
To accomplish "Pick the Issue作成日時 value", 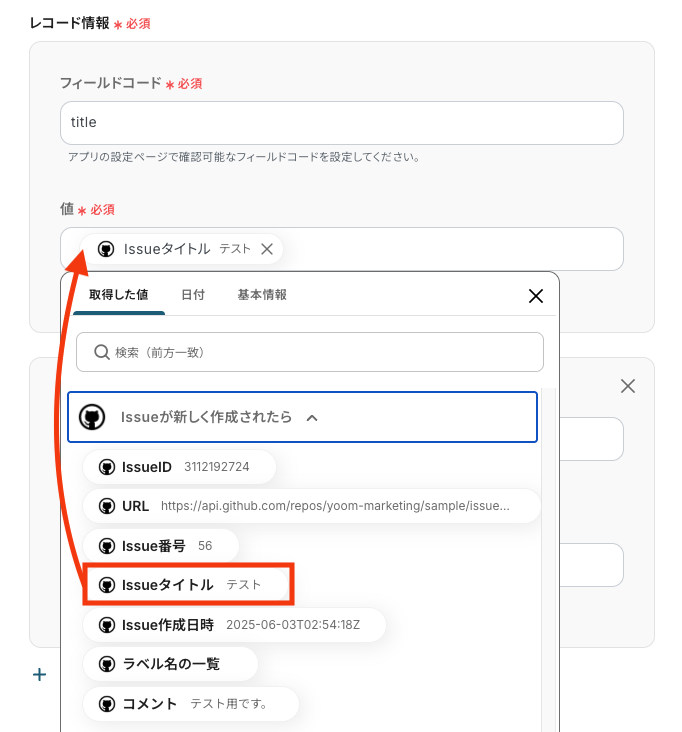I will (x=234, y=625).
